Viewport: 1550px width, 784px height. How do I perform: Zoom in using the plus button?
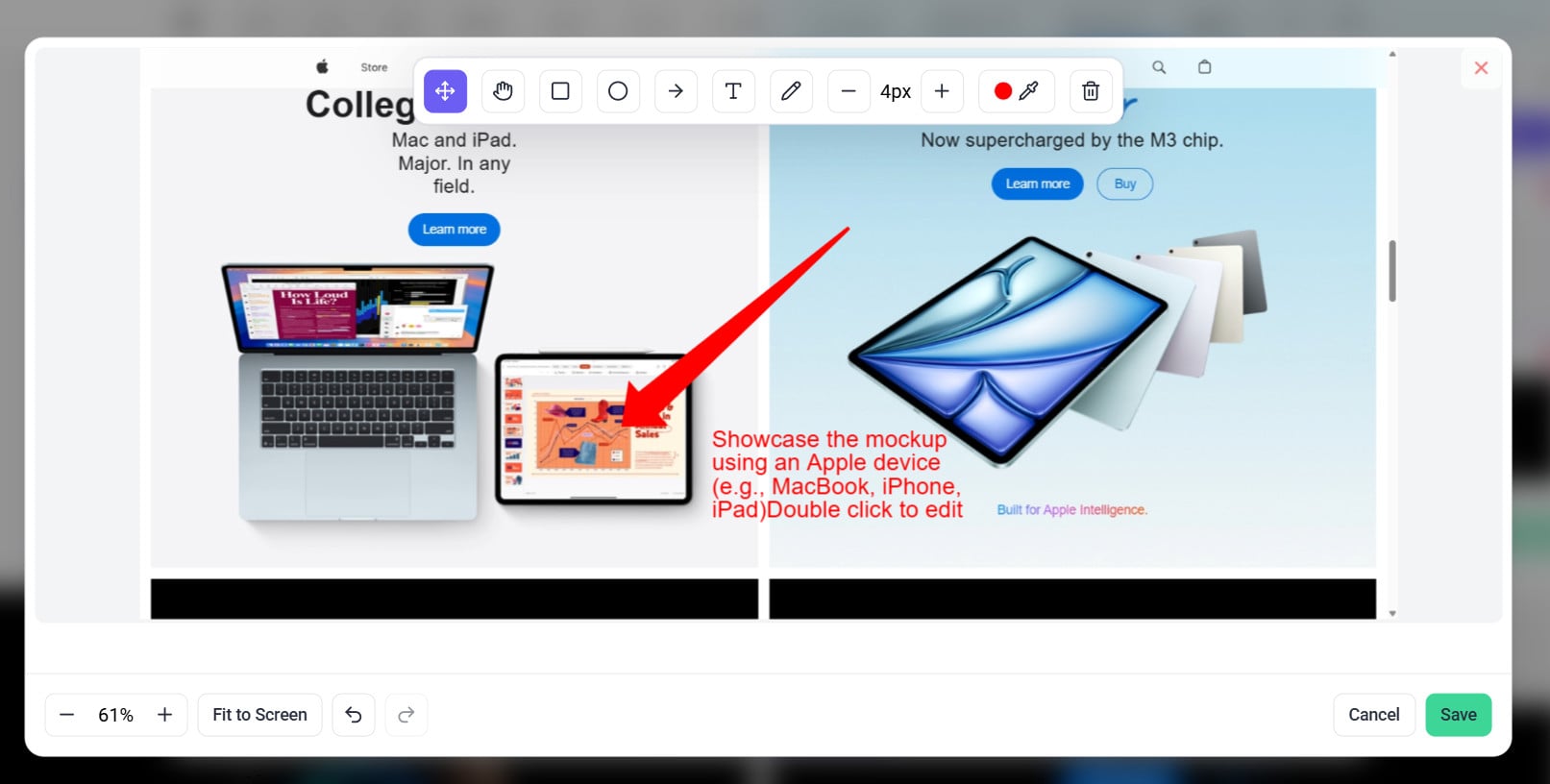pyautogui.click(x=164, y=715)
